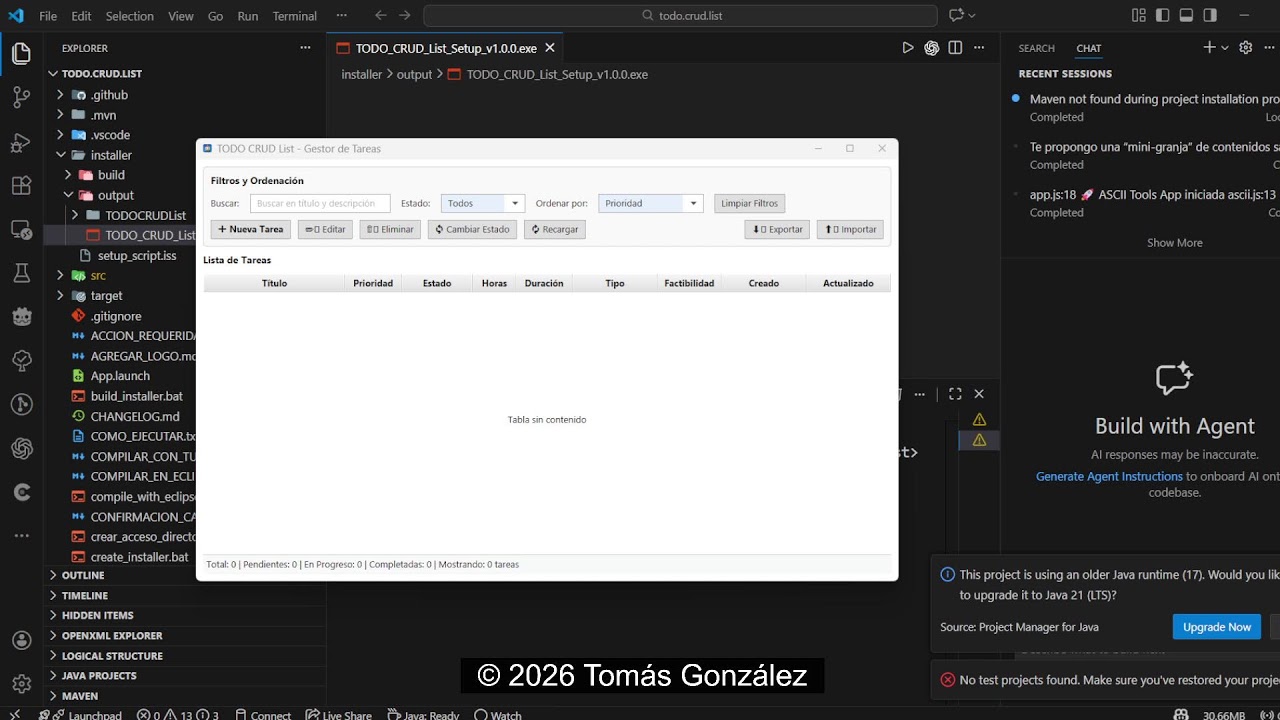The height and width of the screenshot is (720, 1280).
Task: Close the TODO_CRUD_List_Setup_v1.0.0.exe editor tab
Action: coord(551,48)
